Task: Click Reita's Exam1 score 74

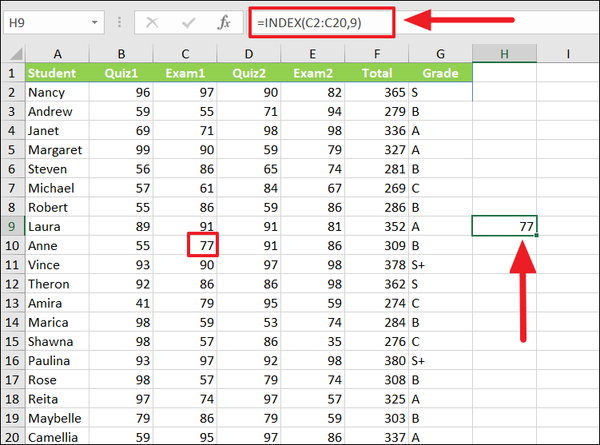Action: [185, 399]
